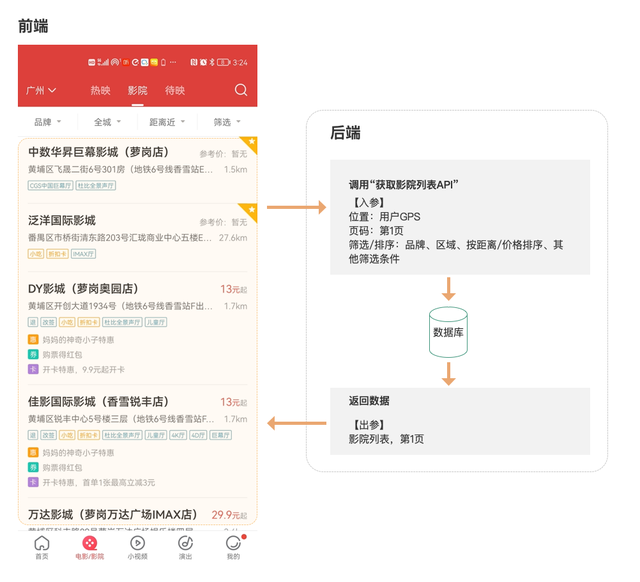Switch to the 热映 tab
The height and width of the screenshot is (582, 640).
[x=100, y=90]
